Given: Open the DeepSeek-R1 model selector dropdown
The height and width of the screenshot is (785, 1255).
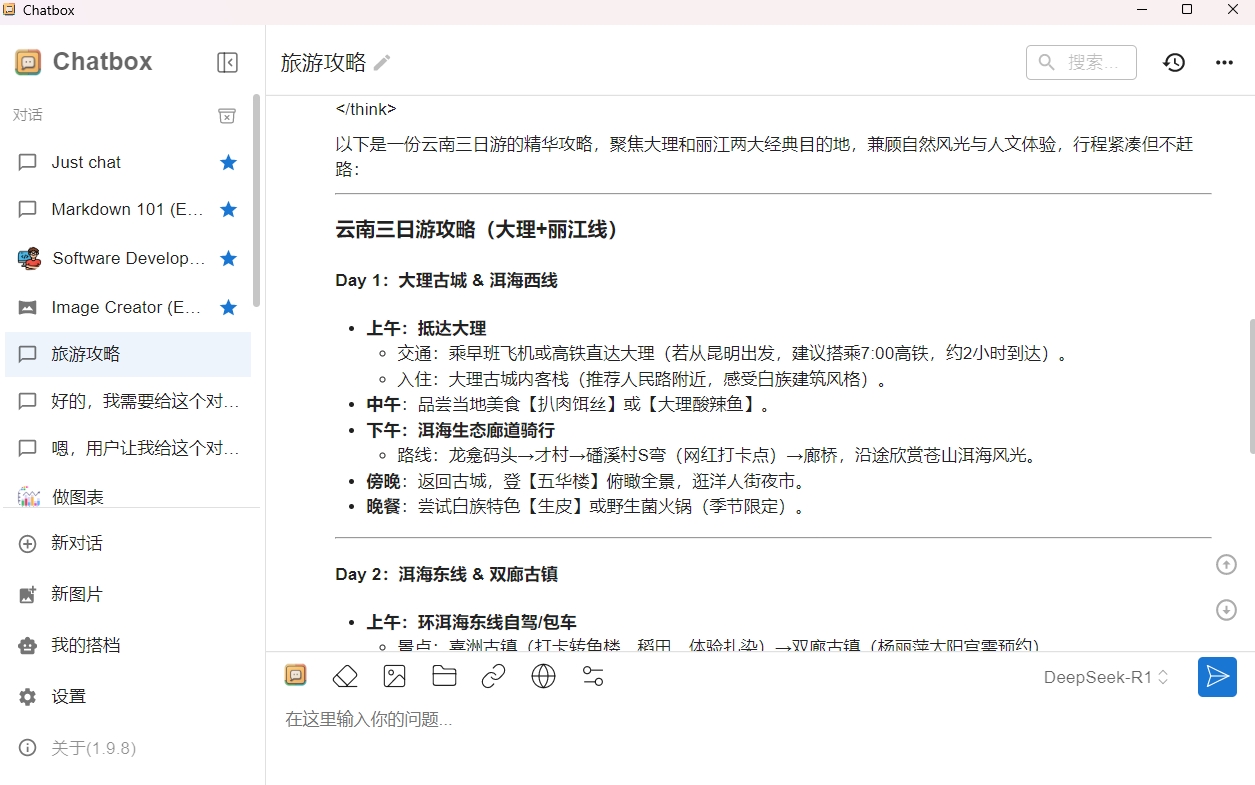Looking at the screenshot, I should [x=1106, y=677].
